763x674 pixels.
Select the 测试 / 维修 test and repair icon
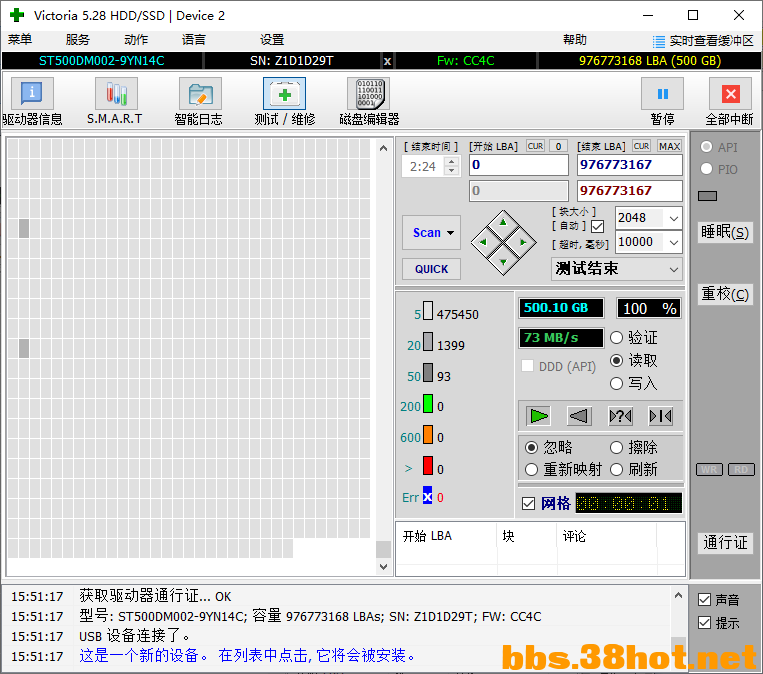284,93
